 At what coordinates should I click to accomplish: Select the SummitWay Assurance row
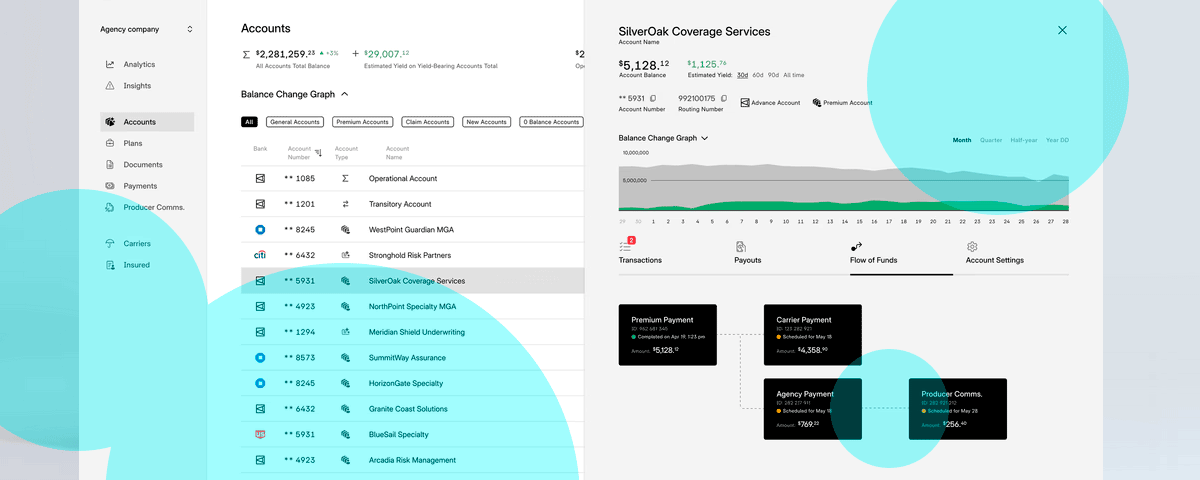412,358
